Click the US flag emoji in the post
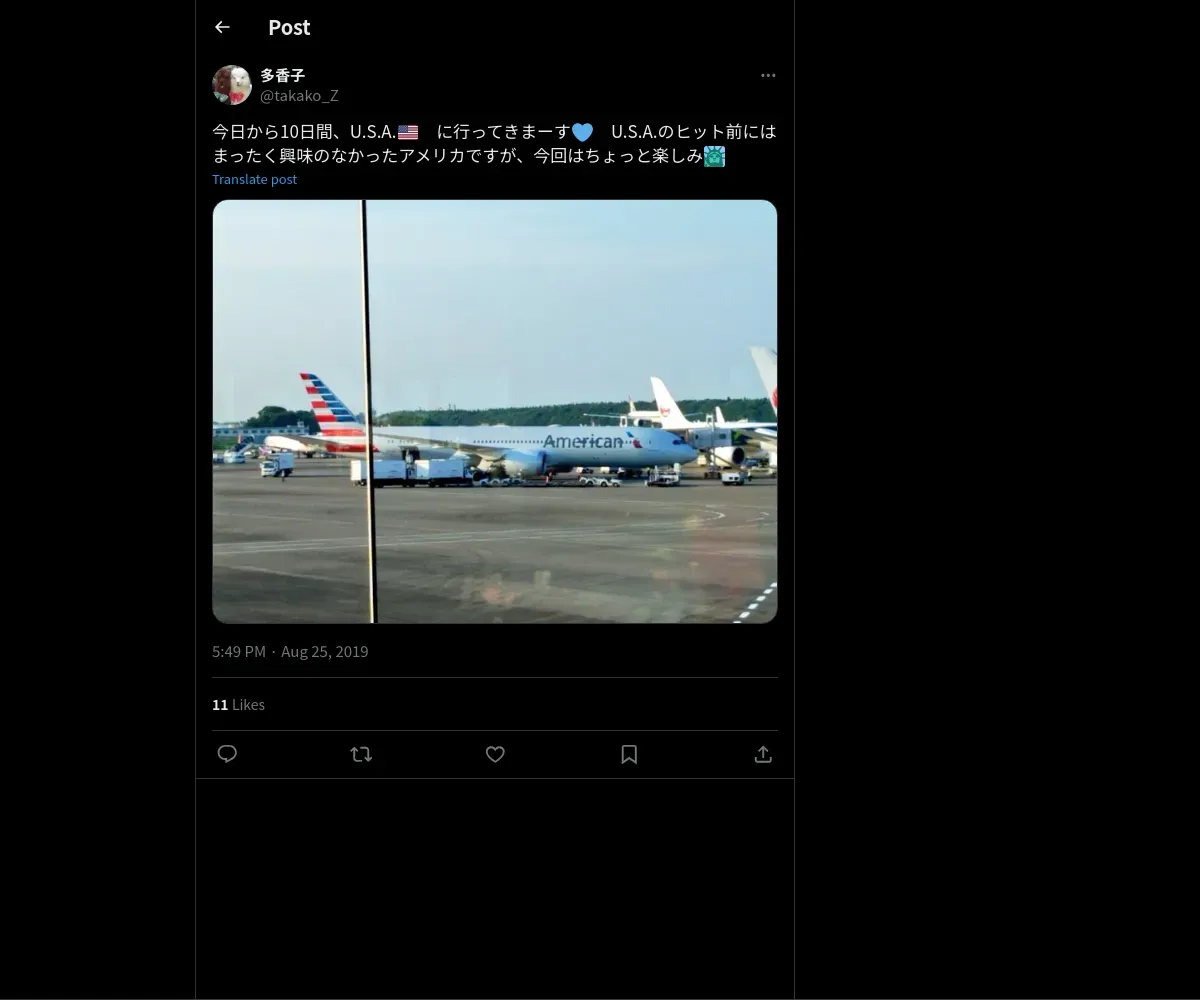Screen dimensions: 1200x1000 pos(408,132)
